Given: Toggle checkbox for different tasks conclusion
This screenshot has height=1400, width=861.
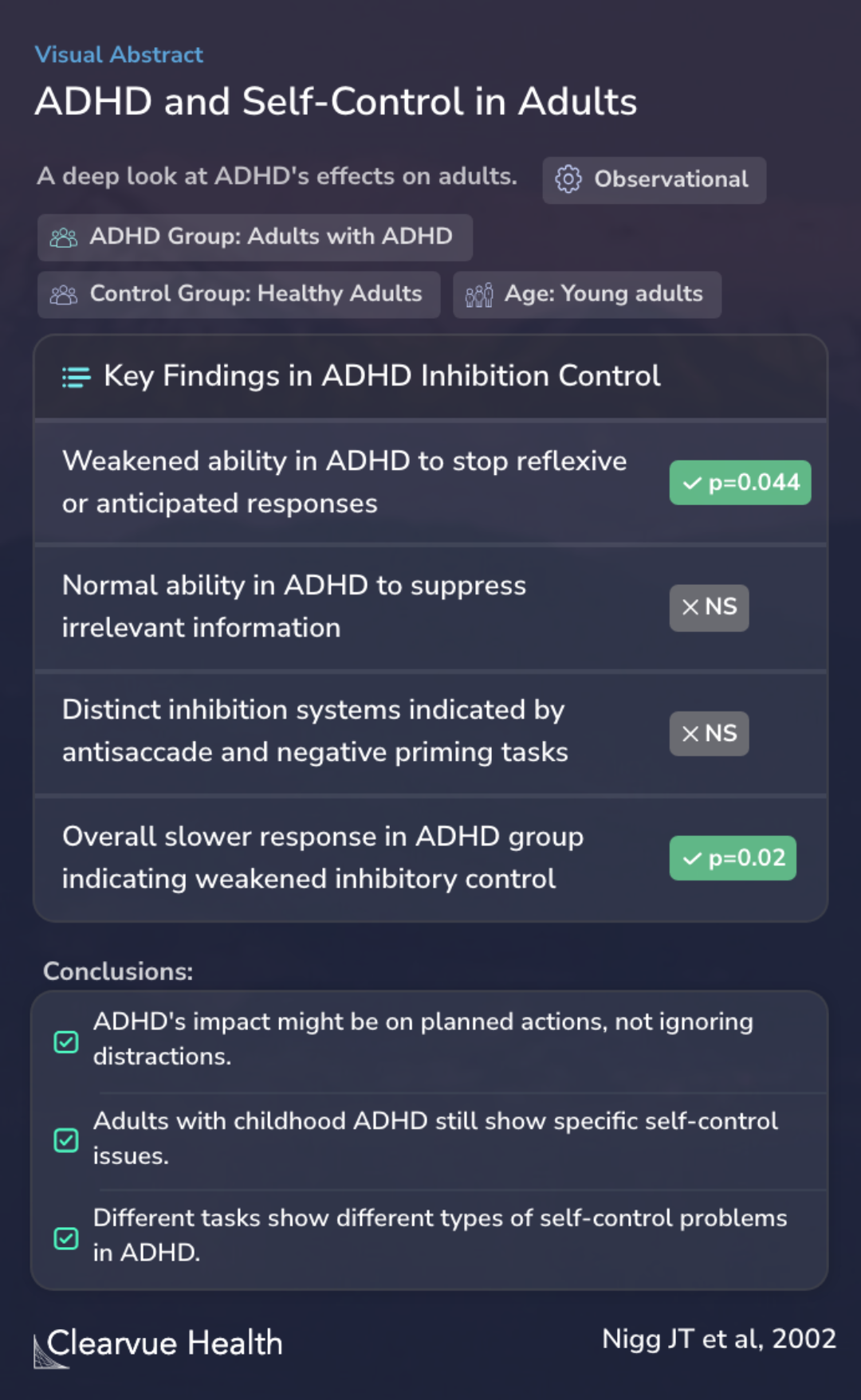Looking at the screenshot, I should [x=66, y=1238].
